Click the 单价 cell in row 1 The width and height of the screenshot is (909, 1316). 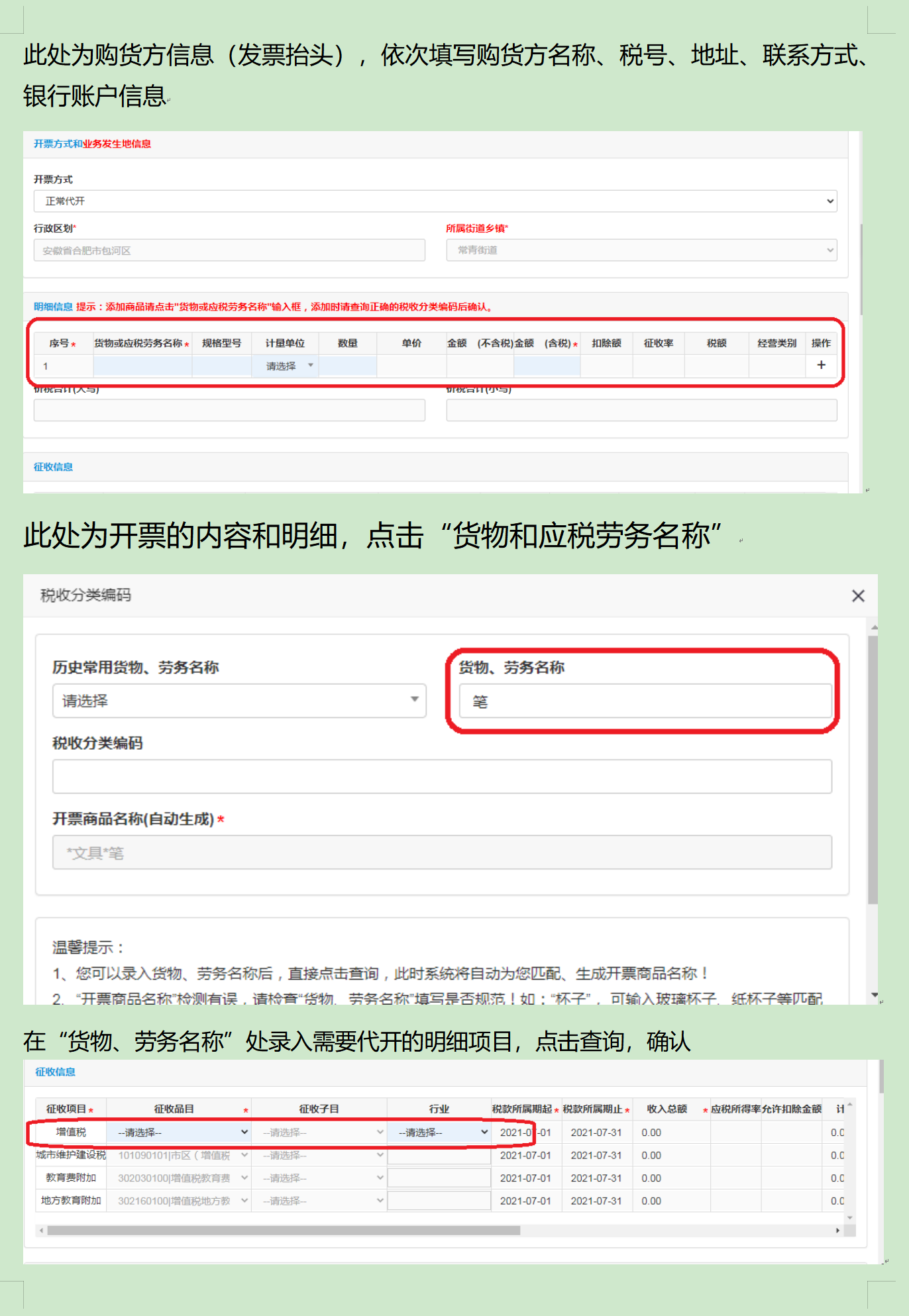tap(411, 366)
